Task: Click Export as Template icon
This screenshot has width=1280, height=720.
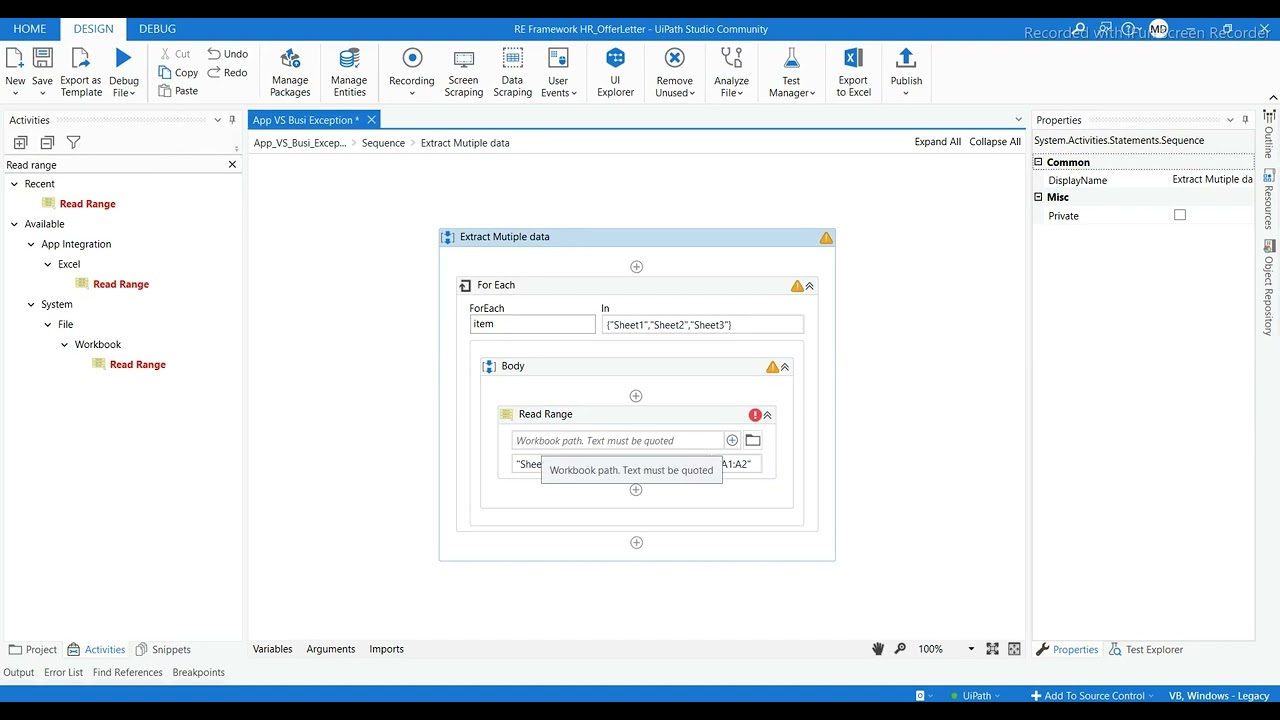Action: click(x=81, y=58)
